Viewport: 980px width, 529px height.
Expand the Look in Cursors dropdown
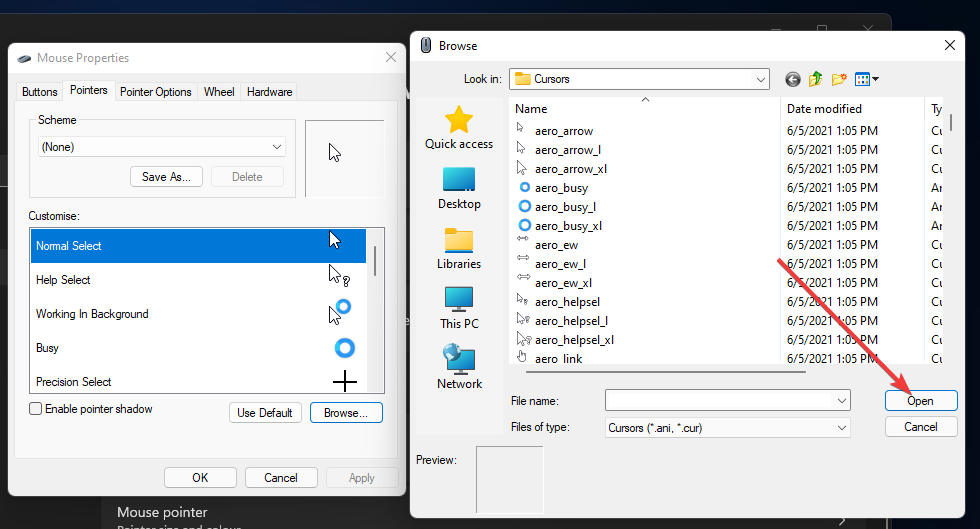tap(761, 79)
